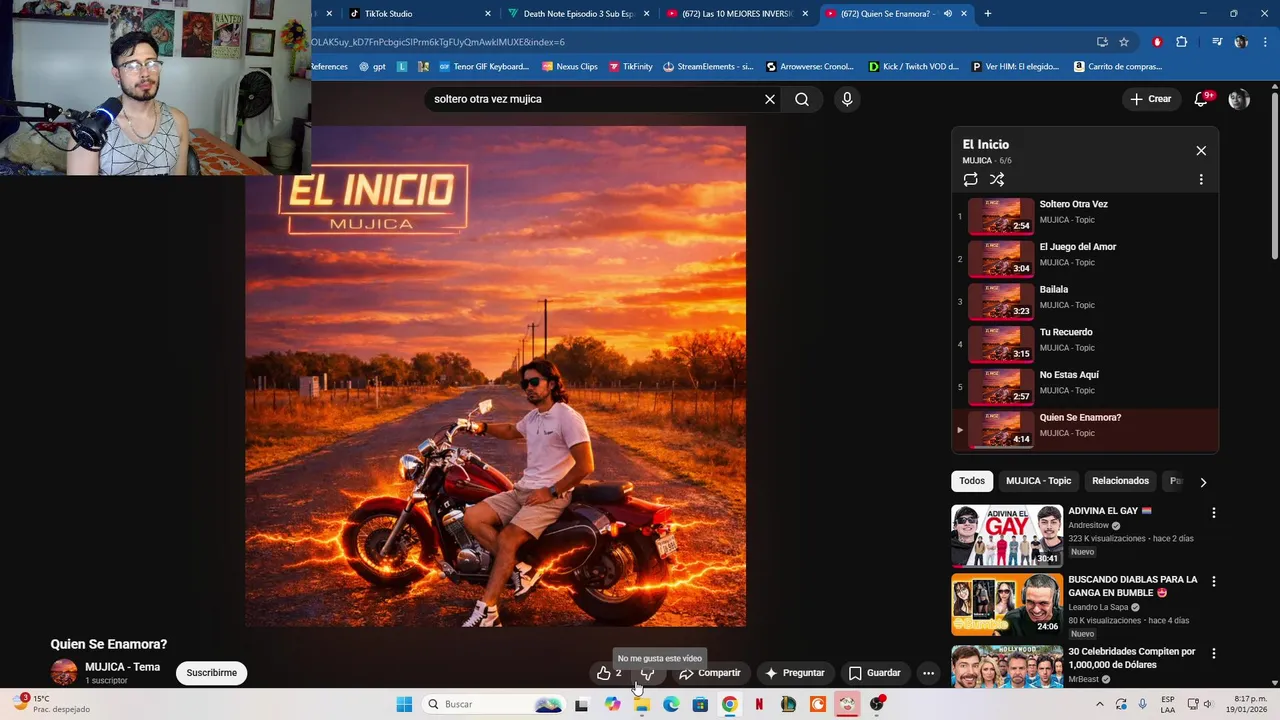This screenshot has height=720, width=1280.
Task: Play No Estas Aqui from playlist
Action: coord(1085,387)
